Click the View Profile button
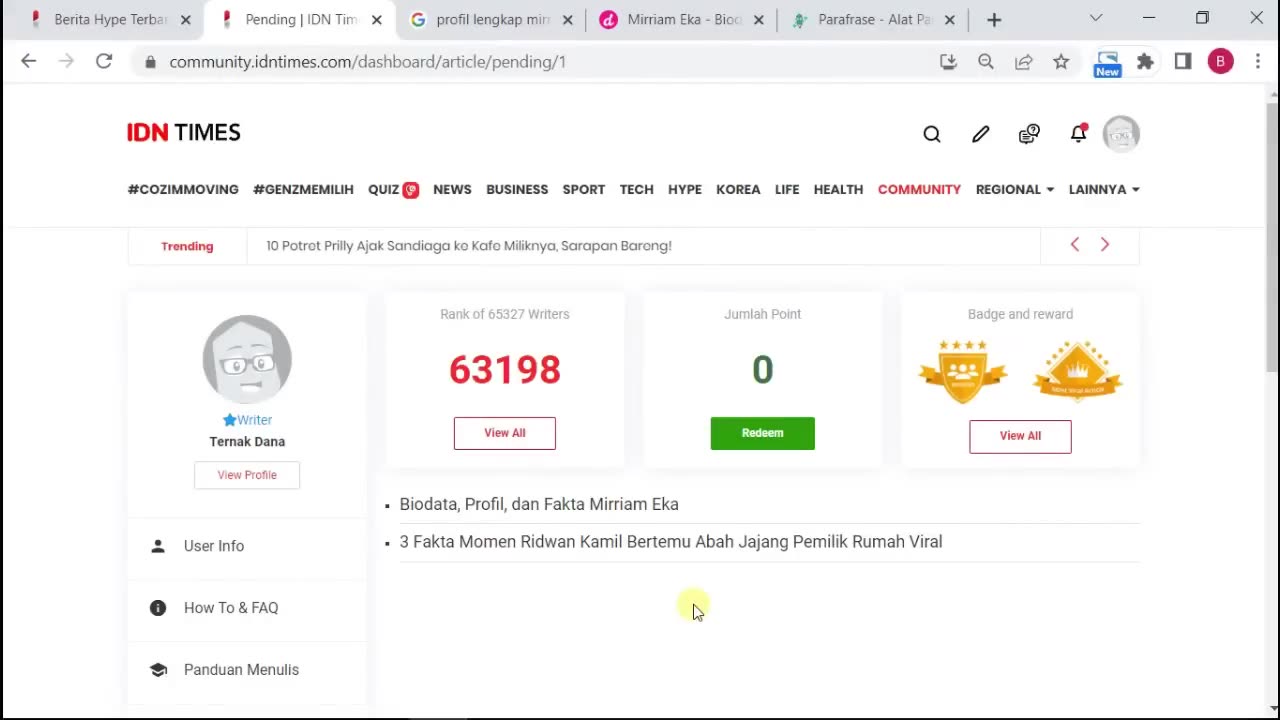Image resolution: width=1280 pixels, height=720 pixels. (x=247, y=475)
